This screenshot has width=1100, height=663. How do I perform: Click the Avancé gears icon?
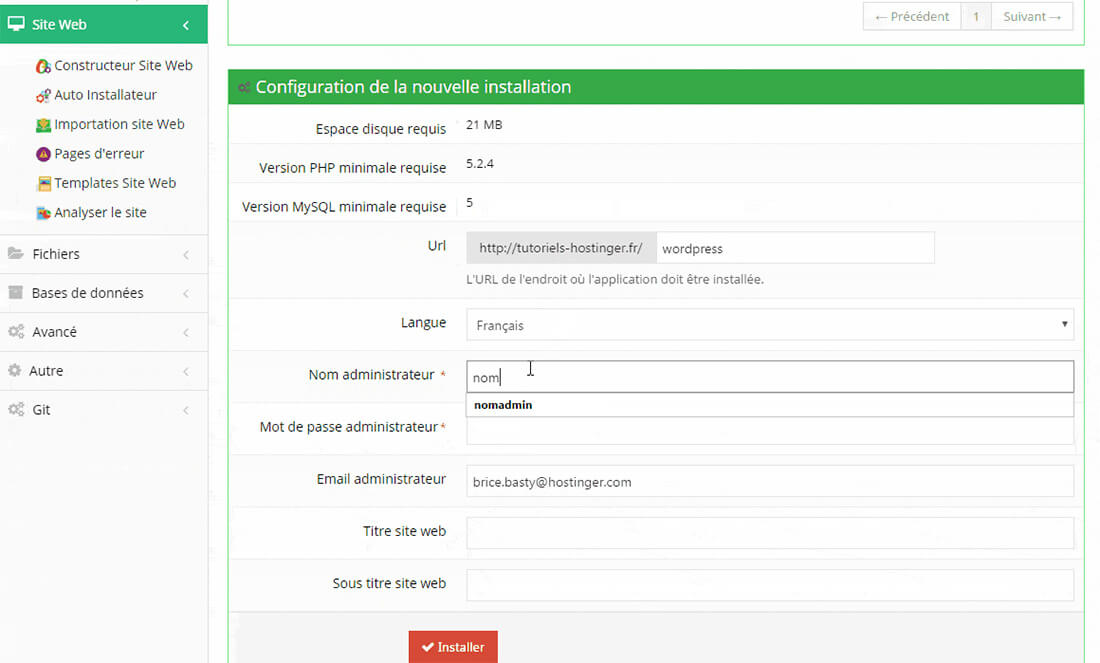click(x=16, y=331)
